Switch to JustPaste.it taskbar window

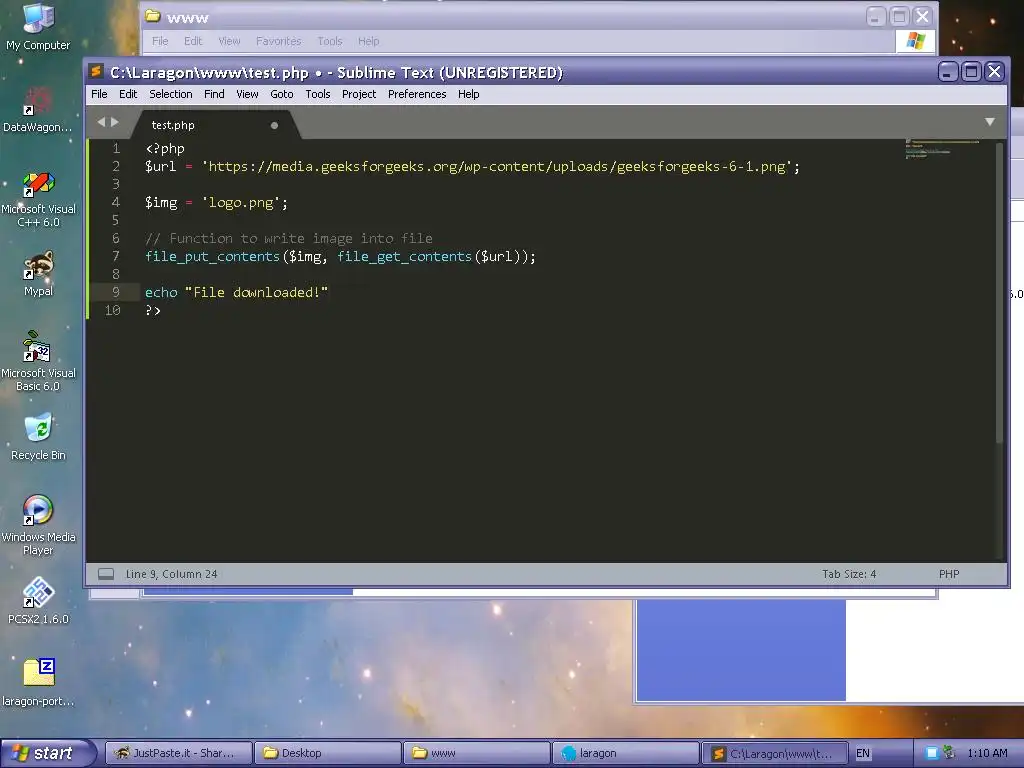(x=178, y=753)
